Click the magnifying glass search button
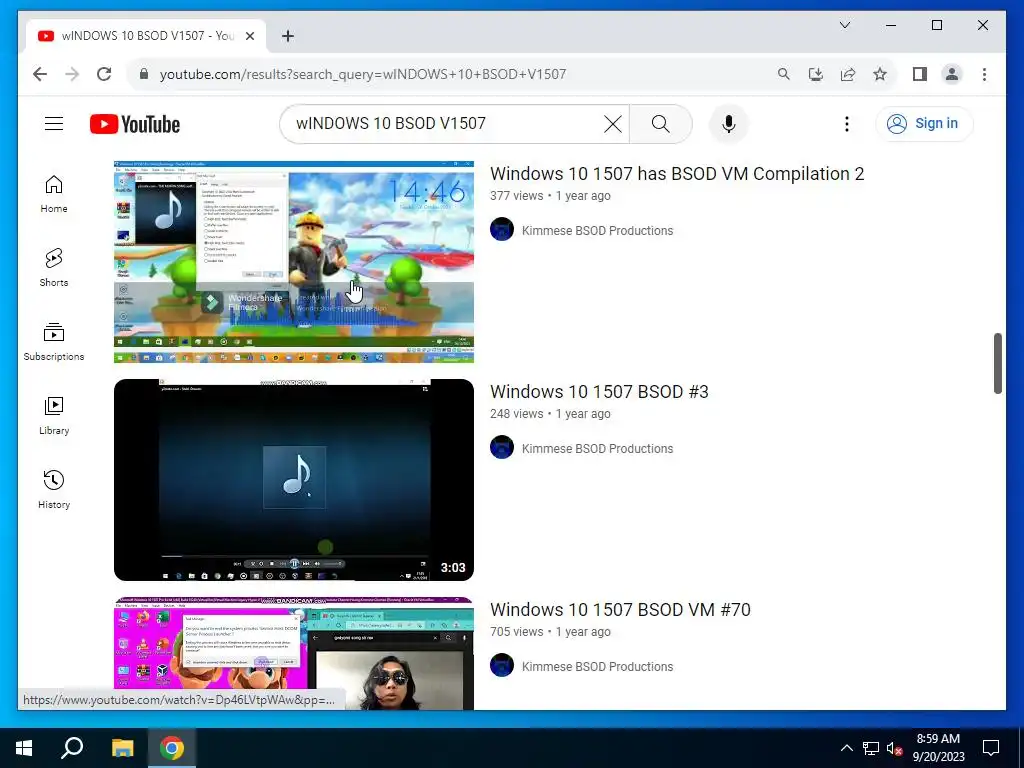Screen dimensions: 1024x768 661,123
